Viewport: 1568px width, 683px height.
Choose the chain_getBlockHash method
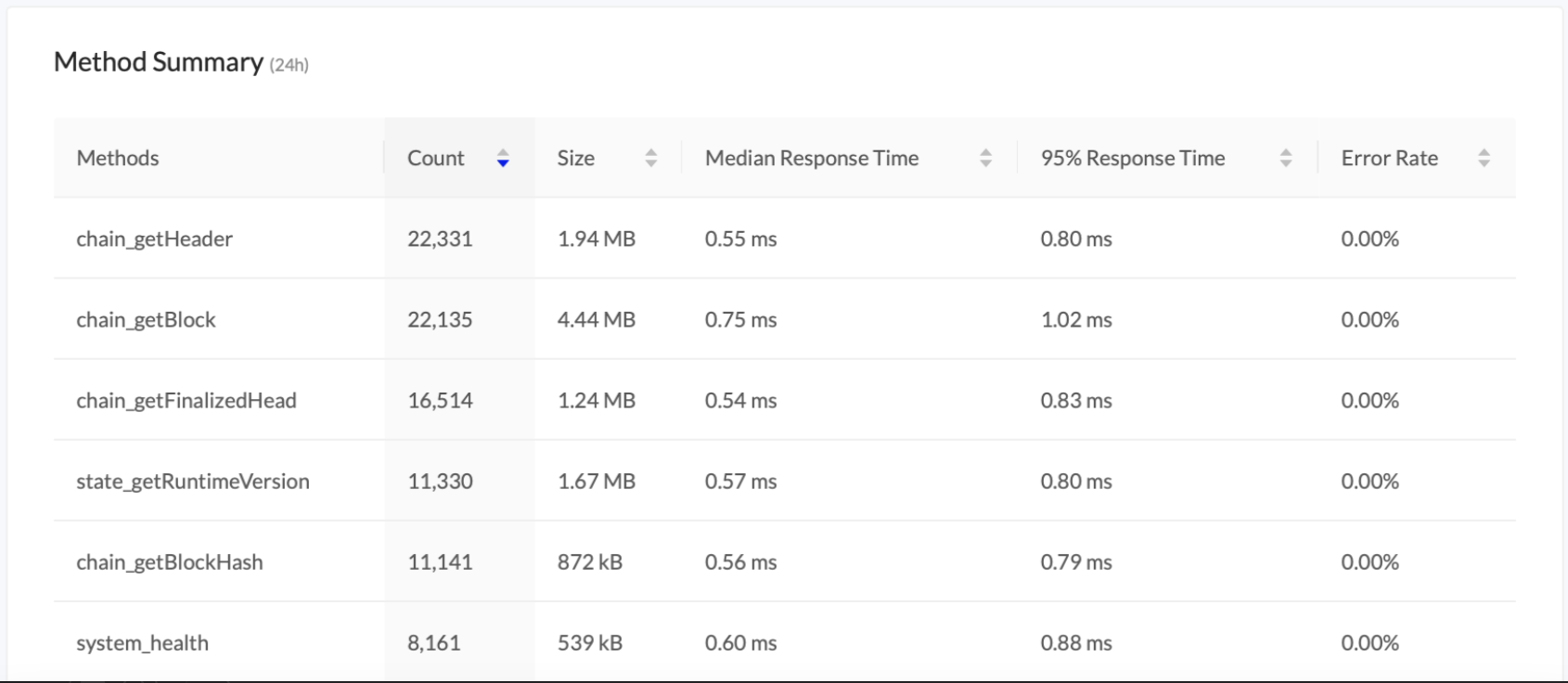[169, 562]
